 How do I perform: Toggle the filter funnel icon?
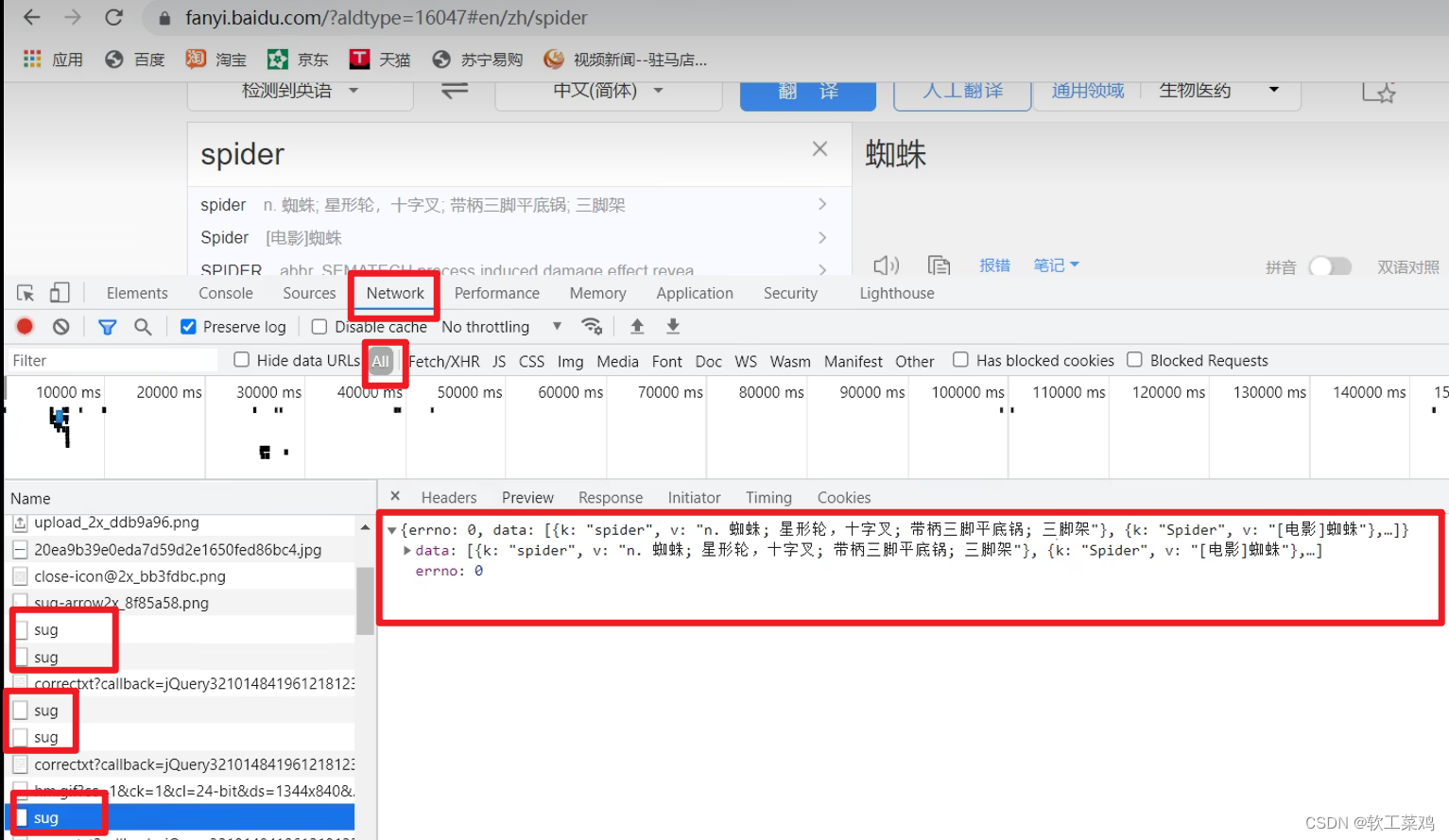108,327
